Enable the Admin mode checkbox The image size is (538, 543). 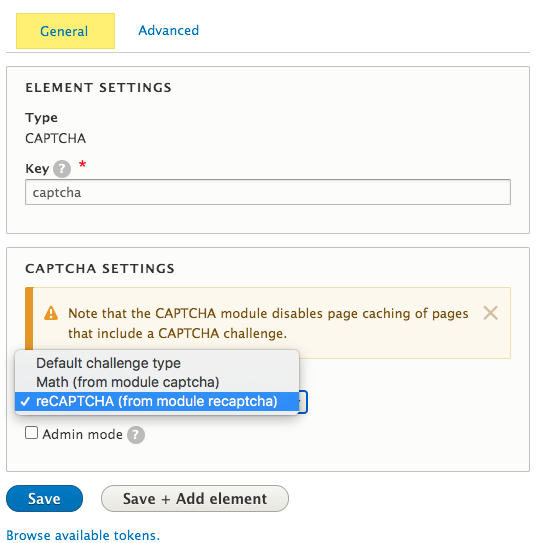tap(32, 433)
